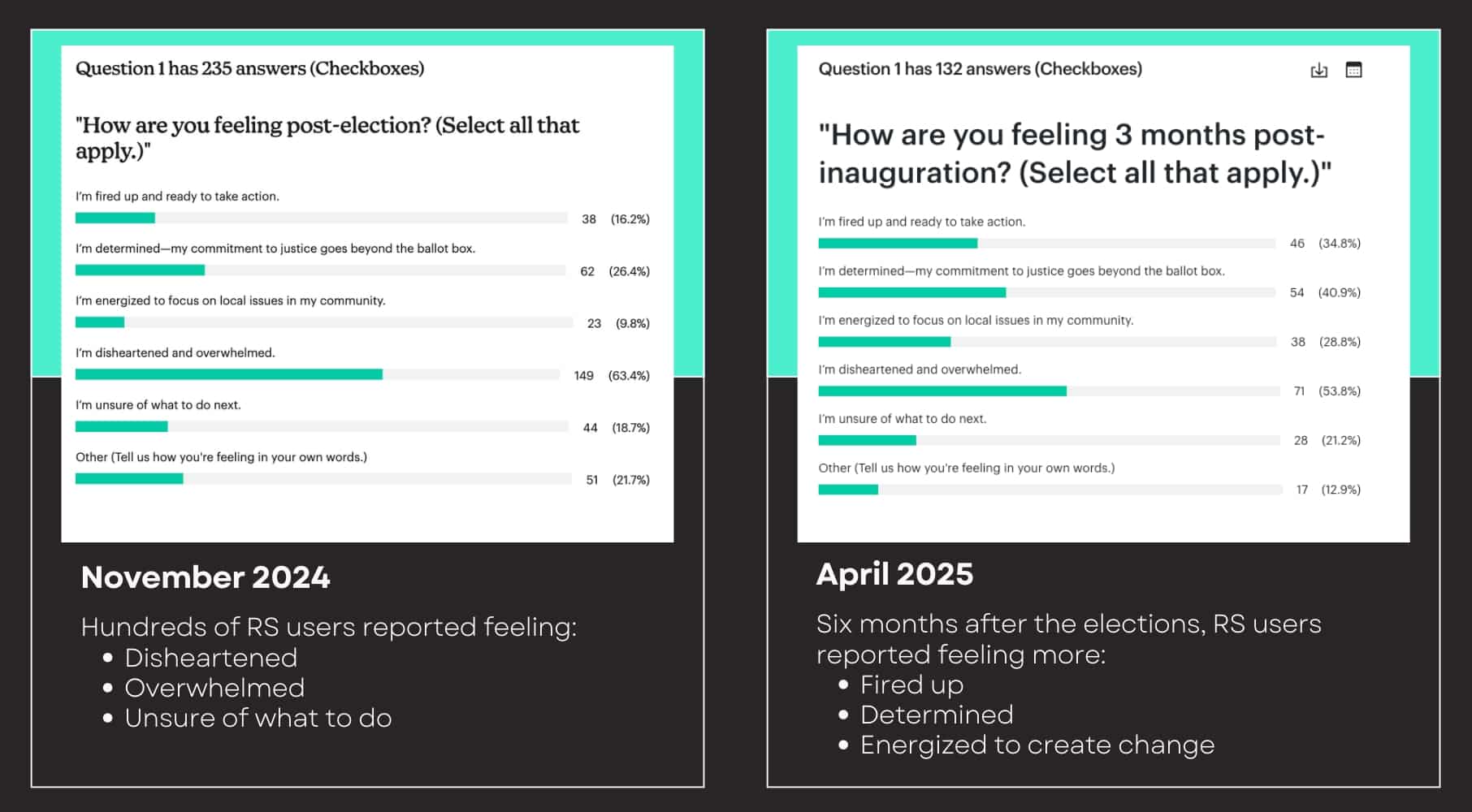The width and height of the screenshot is (1472, 812).
Task: Select the 'April 2025' title text
Action: tap(894, 574)
